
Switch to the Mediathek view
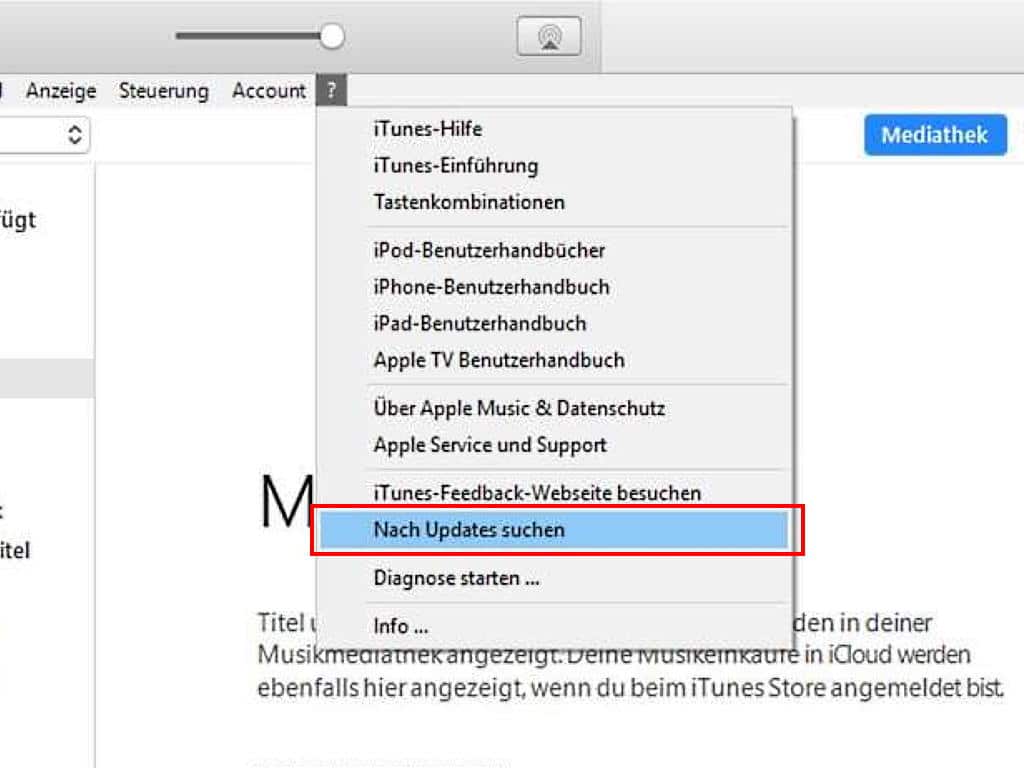click(935, 135)
